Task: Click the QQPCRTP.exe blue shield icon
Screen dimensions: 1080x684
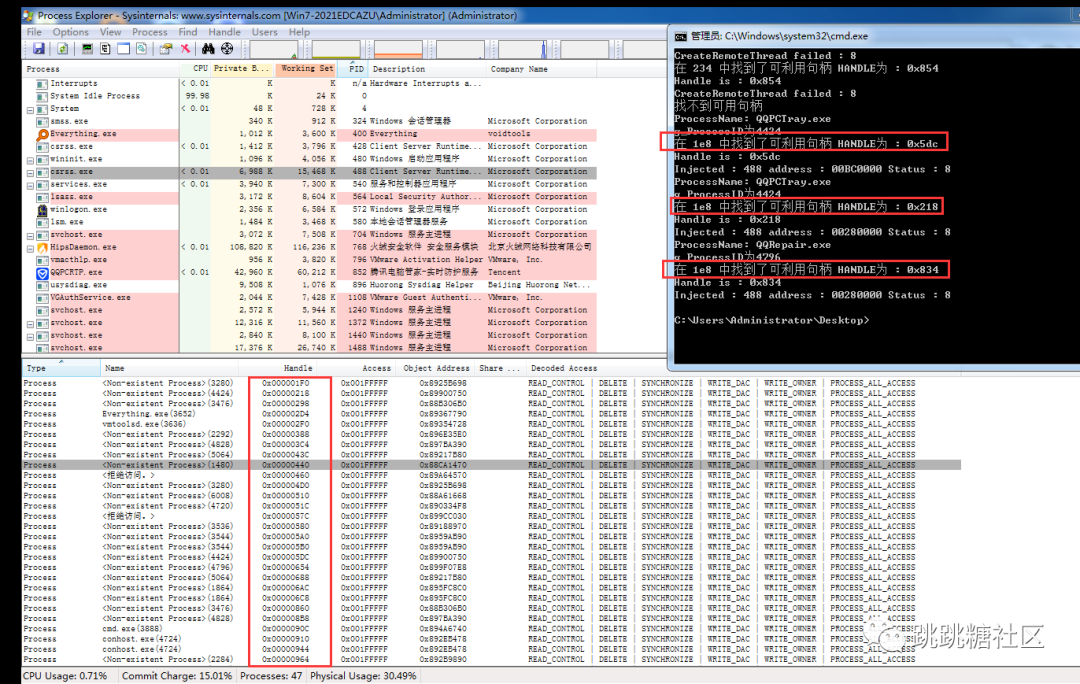Action: (x=42, y=273)
